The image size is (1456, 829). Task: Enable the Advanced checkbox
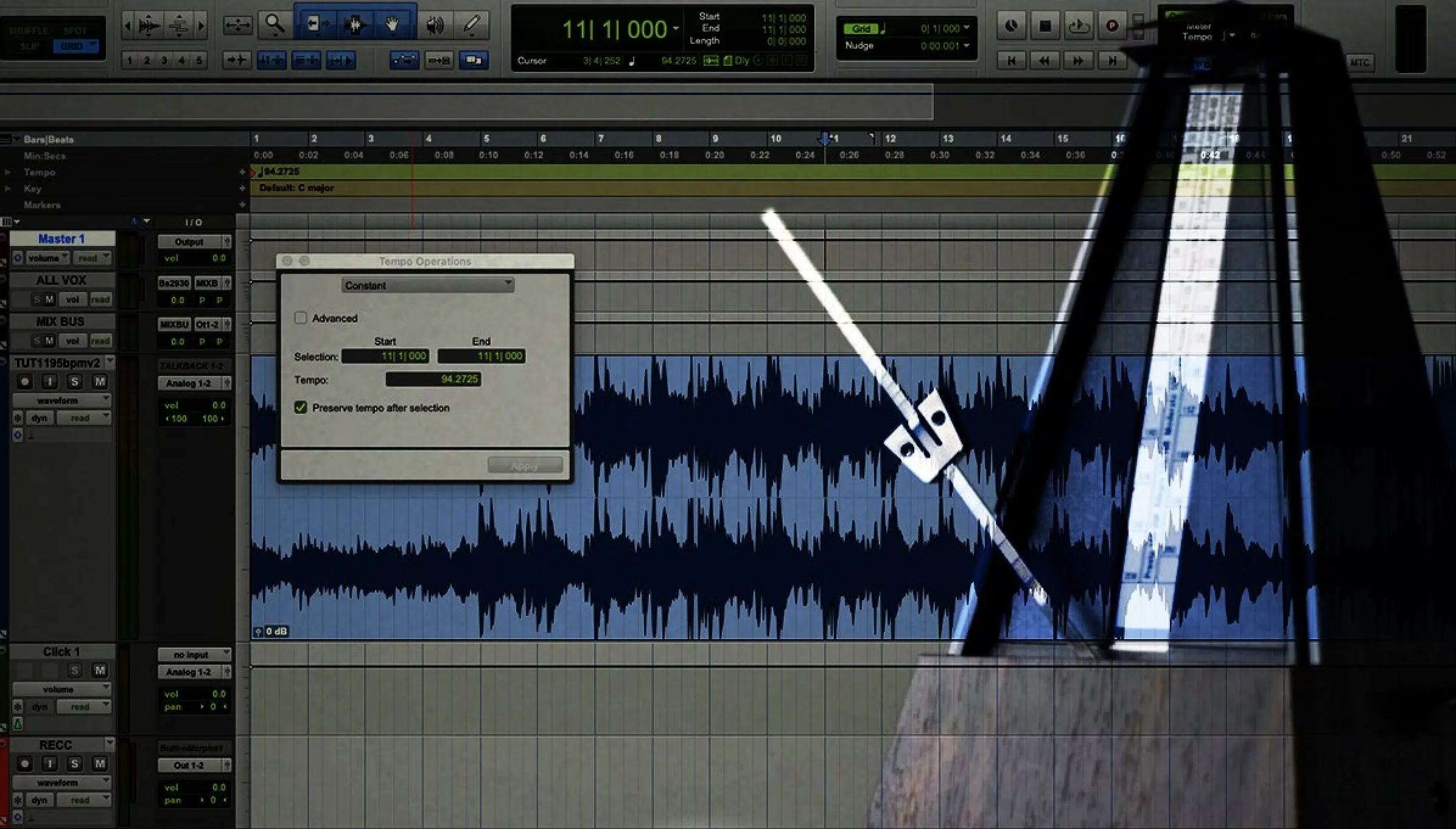click(301, 318)
